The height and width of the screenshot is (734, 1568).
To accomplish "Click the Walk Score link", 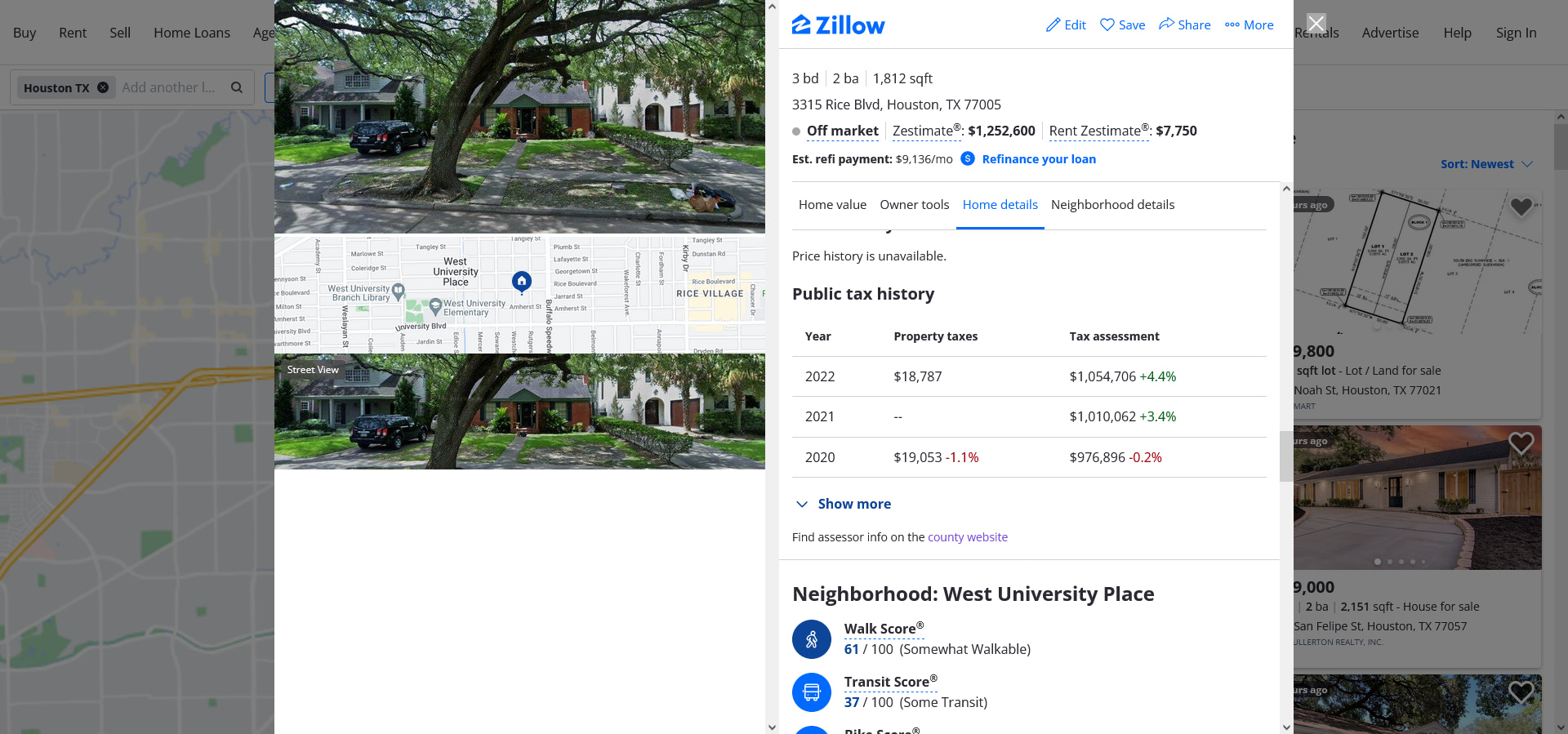I will (884, 629).
